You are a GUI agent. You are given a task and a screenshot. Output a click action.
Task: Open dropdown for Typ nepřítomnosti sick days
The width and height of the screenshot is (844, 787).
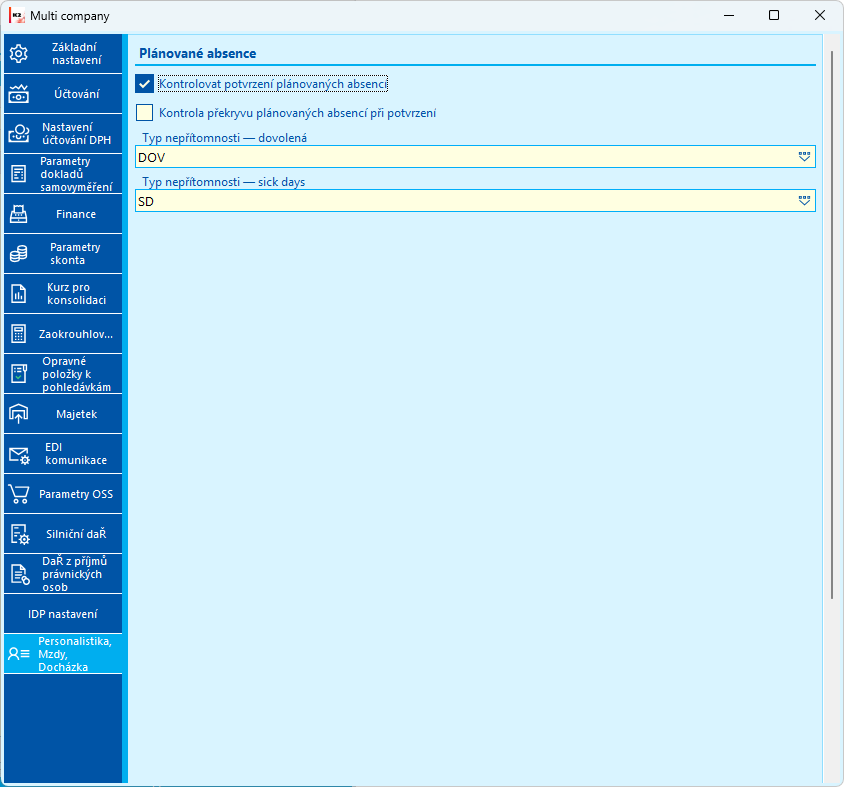click(x=804, y=201)
